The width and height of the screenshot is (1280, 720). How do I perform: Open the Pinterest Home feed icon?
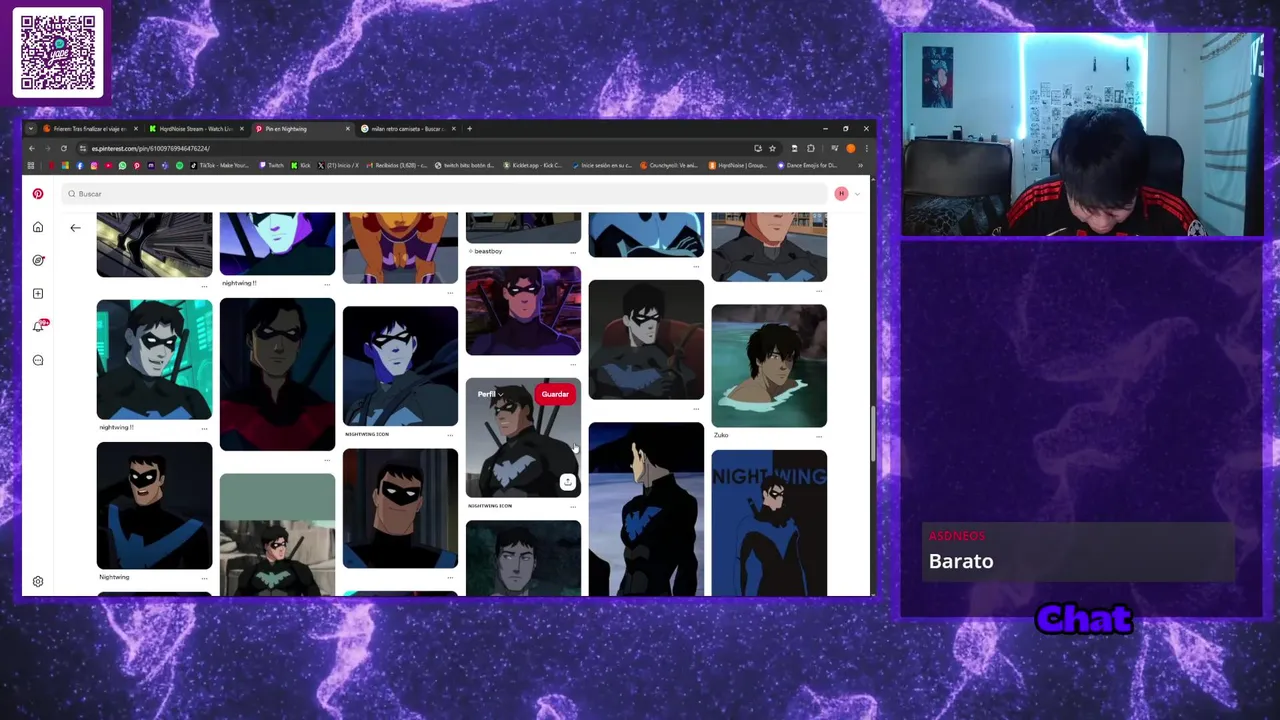point(38,227)
